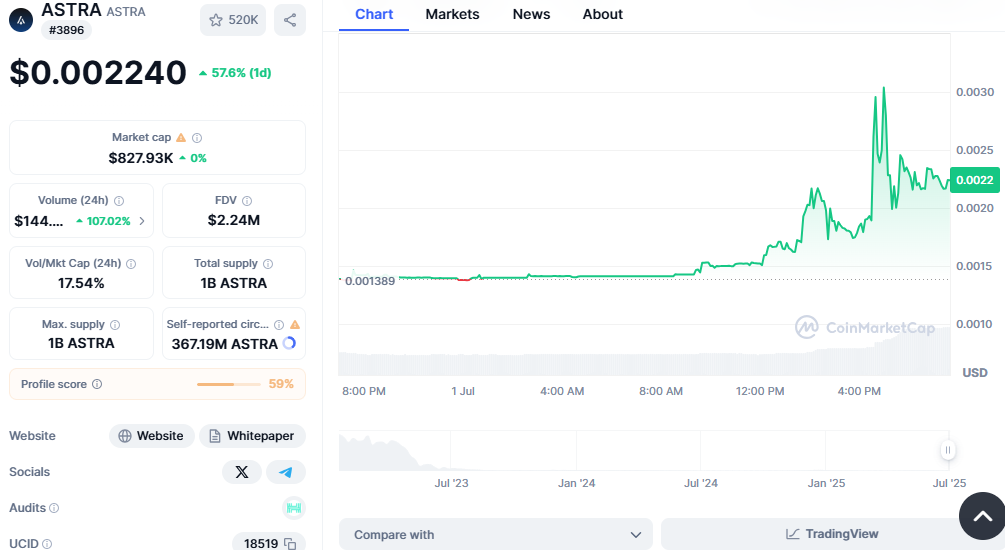Open the Max. supply info icon
The image size is (1005, 550).
click(x=115, y=325)
